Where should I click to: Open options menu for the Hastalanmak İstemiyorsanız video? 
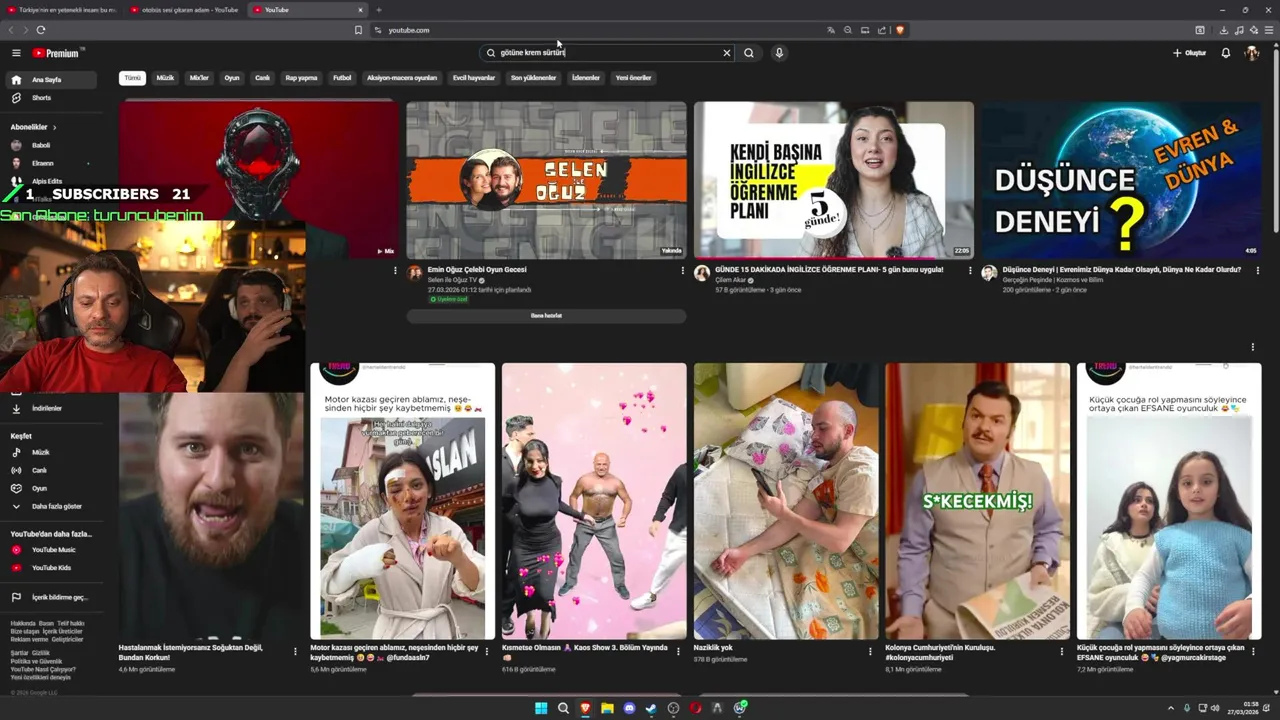pos(295,651)
